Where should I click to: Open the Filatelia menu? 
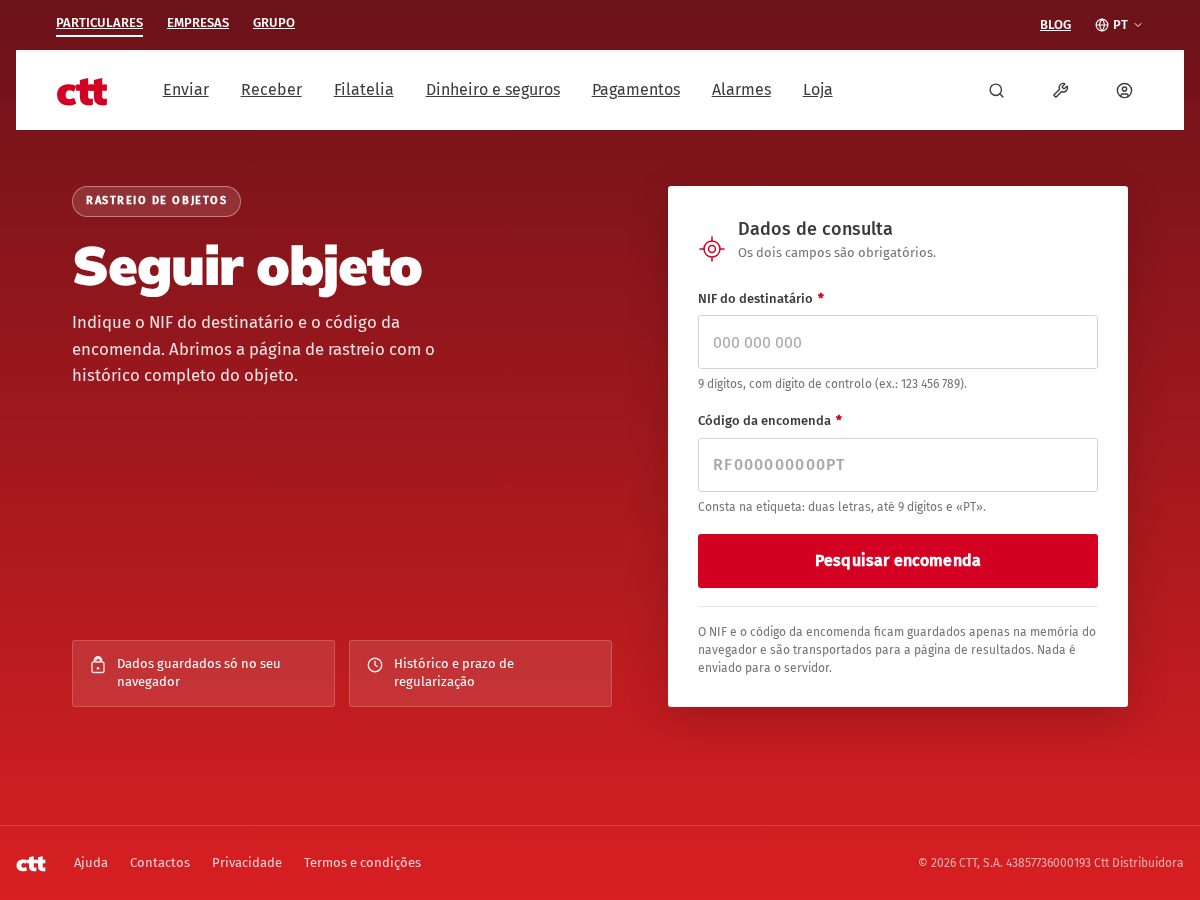[364, 90]
